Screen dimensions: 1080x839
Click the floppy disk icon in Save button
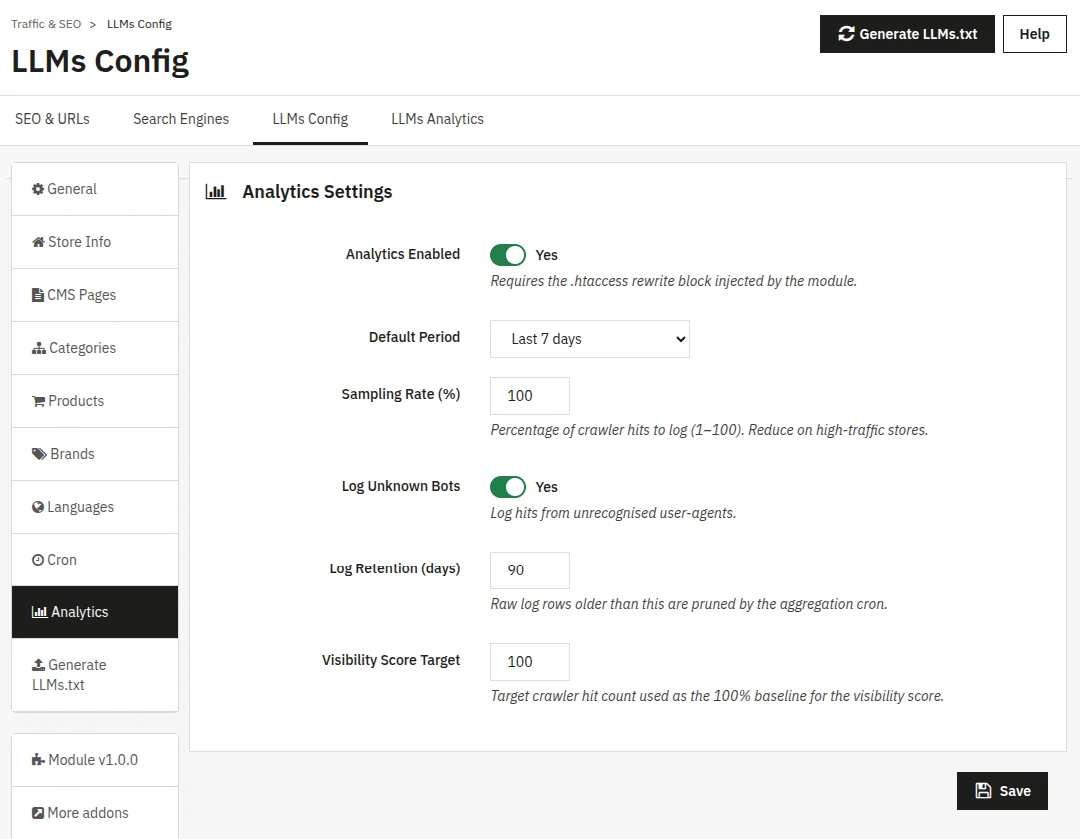(x=984, y=791)
